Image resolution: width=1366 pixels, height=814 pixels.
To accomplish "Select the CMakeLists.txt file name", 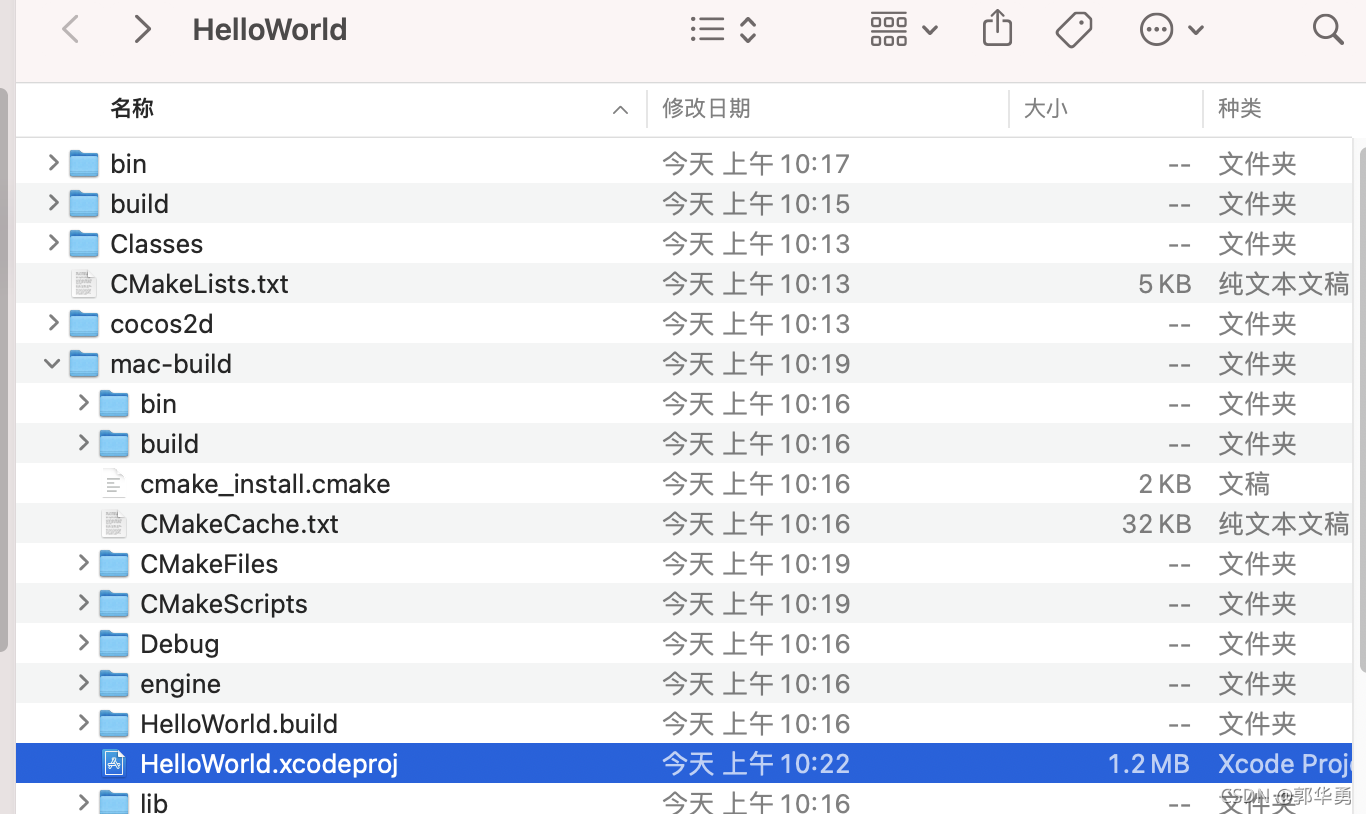I will tap(199, 284).
